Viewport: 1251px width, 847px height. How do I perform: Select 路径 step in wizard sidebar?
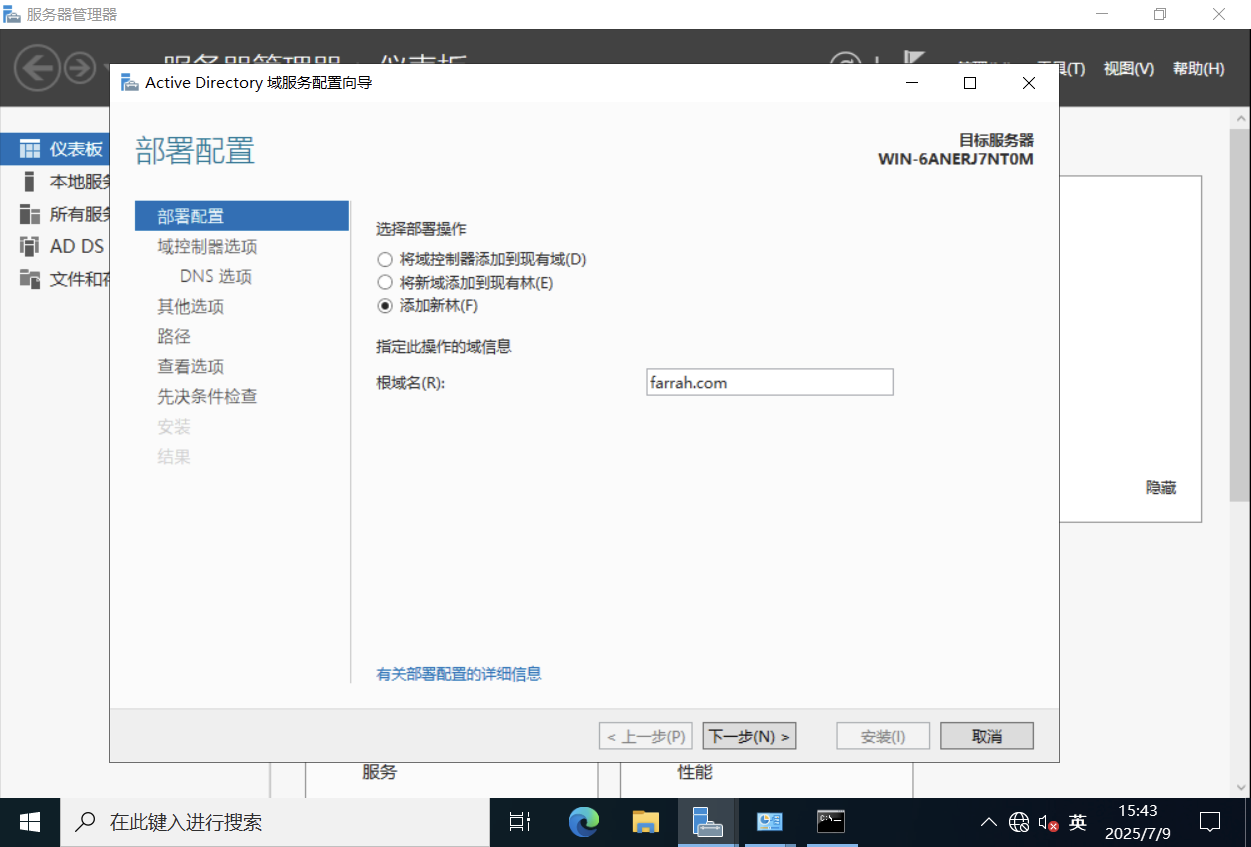[174, 336]
